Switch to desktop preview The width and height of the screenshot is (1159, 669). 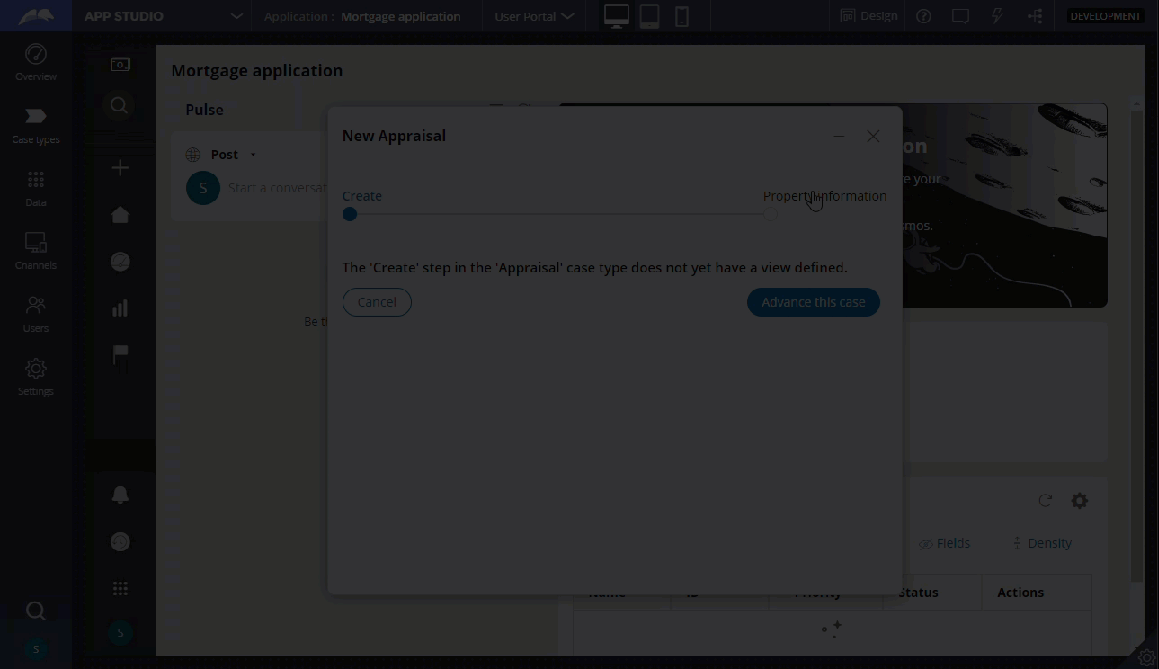pos(616,16)
